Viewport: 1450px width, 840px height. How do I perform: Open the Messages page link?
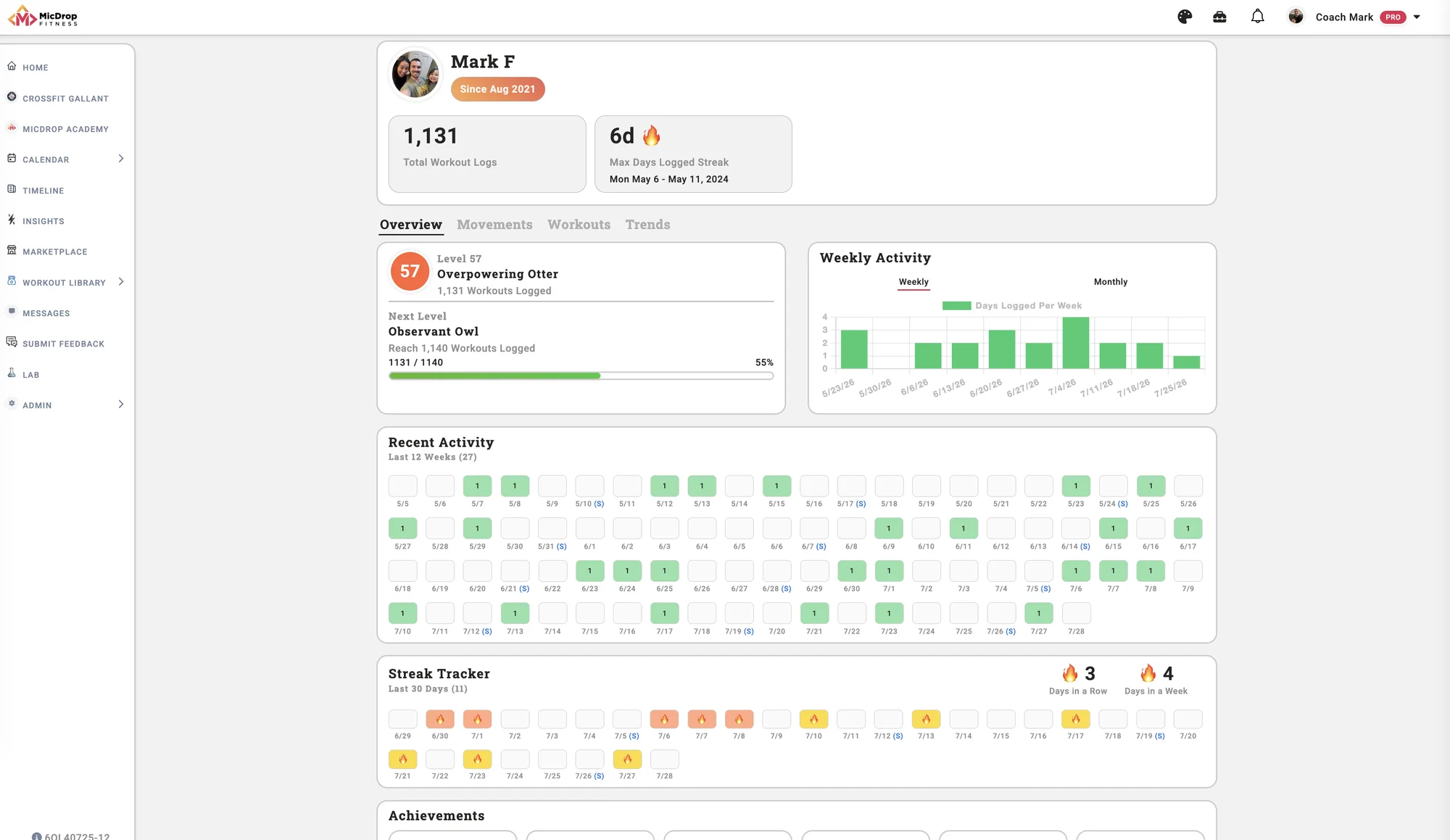46,314
